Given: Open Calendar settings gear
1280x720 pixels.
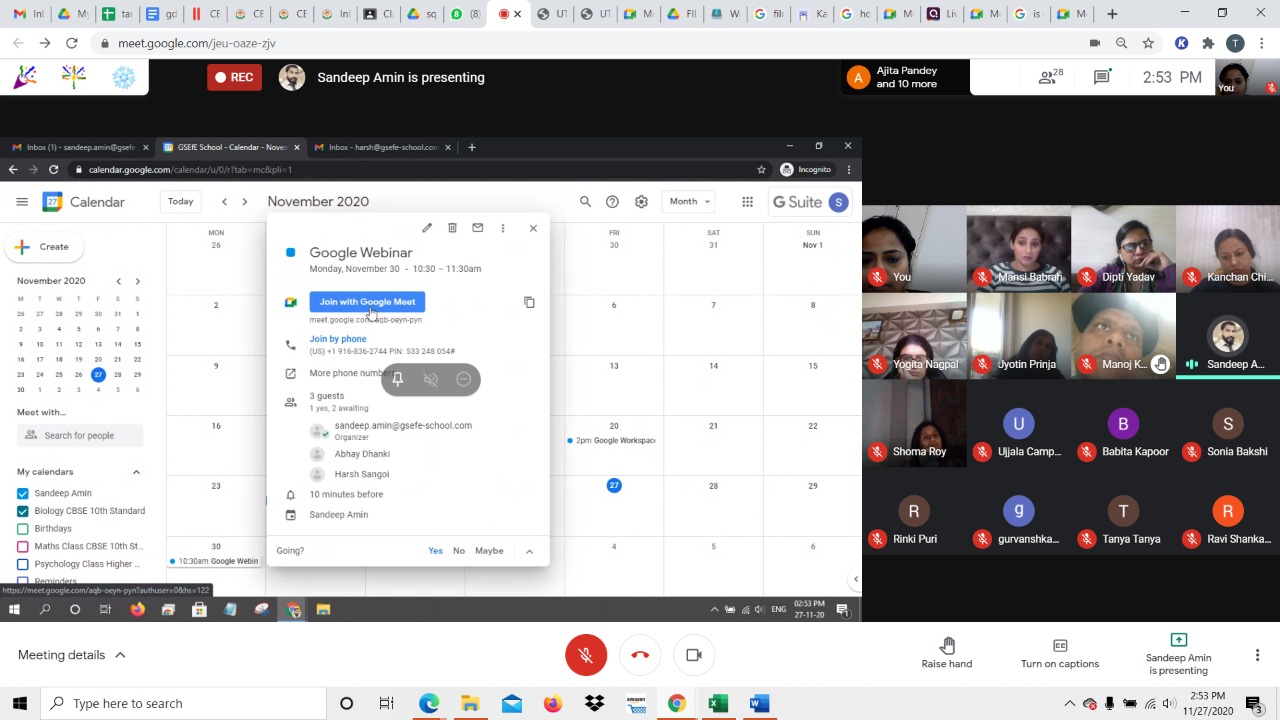Looking at the screenshot, I should tap(641, 202).
